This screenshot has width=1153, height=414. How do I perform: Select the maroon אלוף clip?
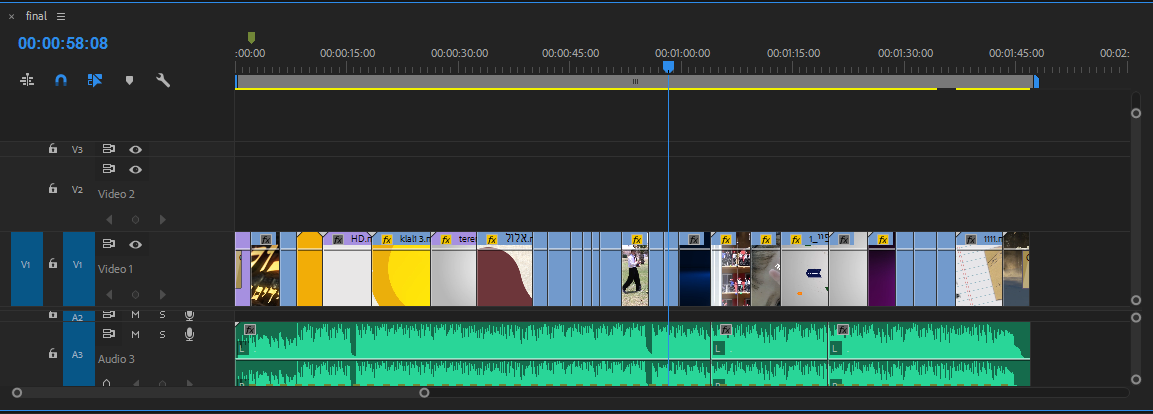pyautogui.click(x=504, y=269)
